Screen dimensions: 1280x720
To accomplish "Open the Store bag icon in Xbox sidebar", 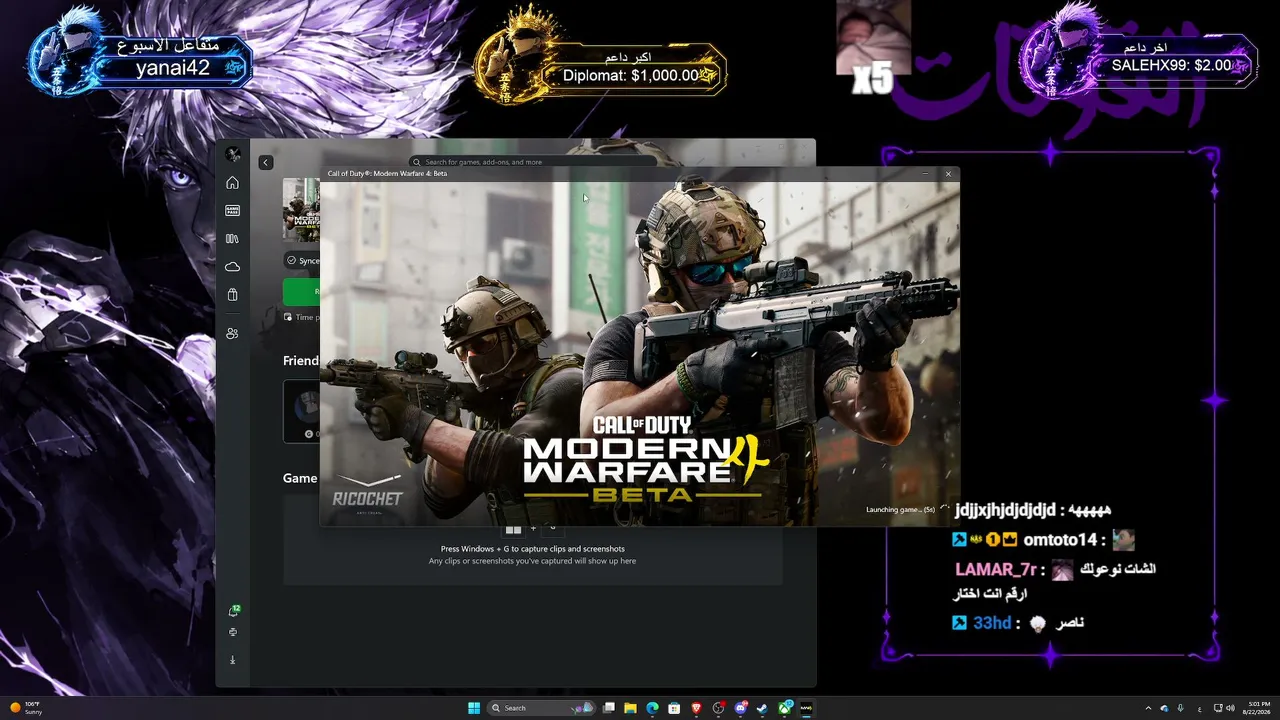I will tap(233, 295).
